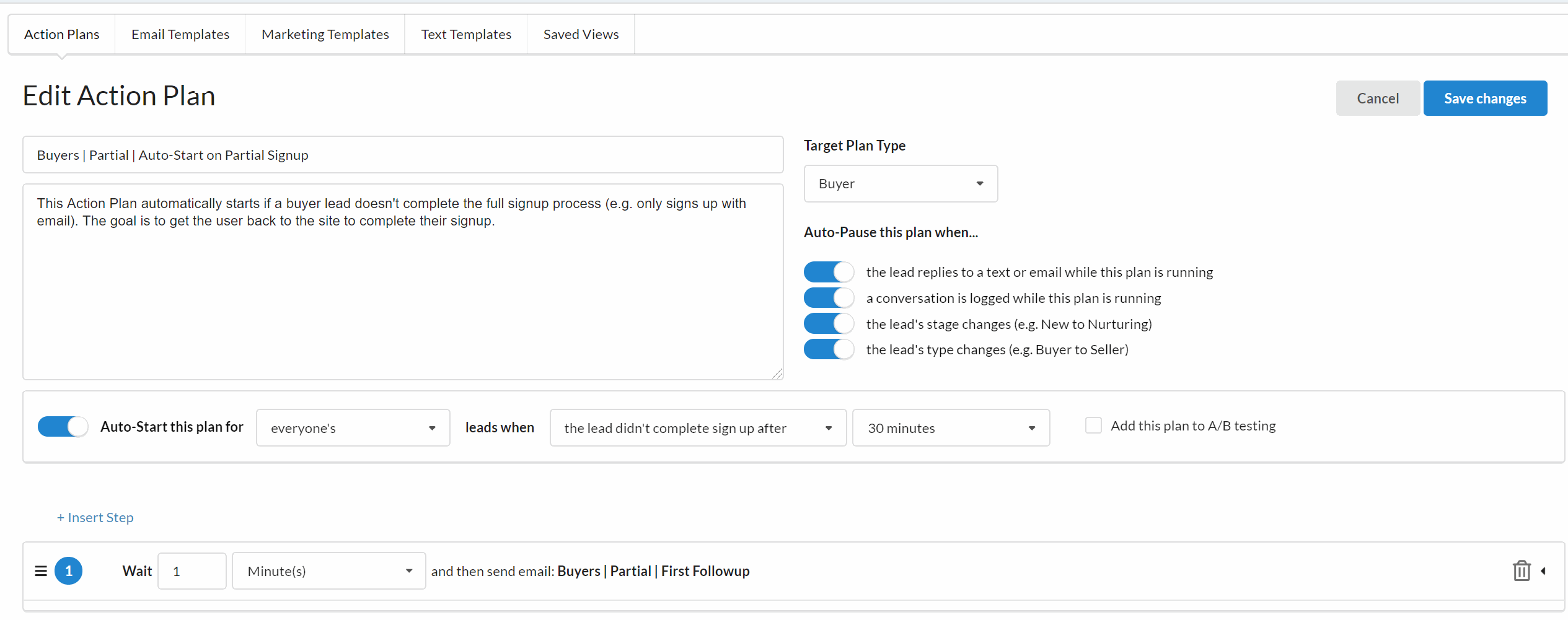Grab the step 1 drag handle icon
1568x620 pixels.
coord(41,570)
